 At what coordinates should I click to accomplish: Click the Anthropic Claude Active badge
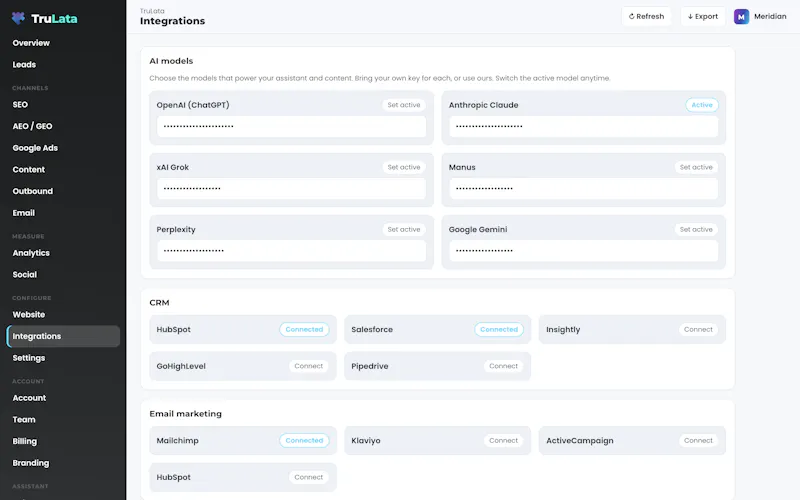(x=702, y=105)
